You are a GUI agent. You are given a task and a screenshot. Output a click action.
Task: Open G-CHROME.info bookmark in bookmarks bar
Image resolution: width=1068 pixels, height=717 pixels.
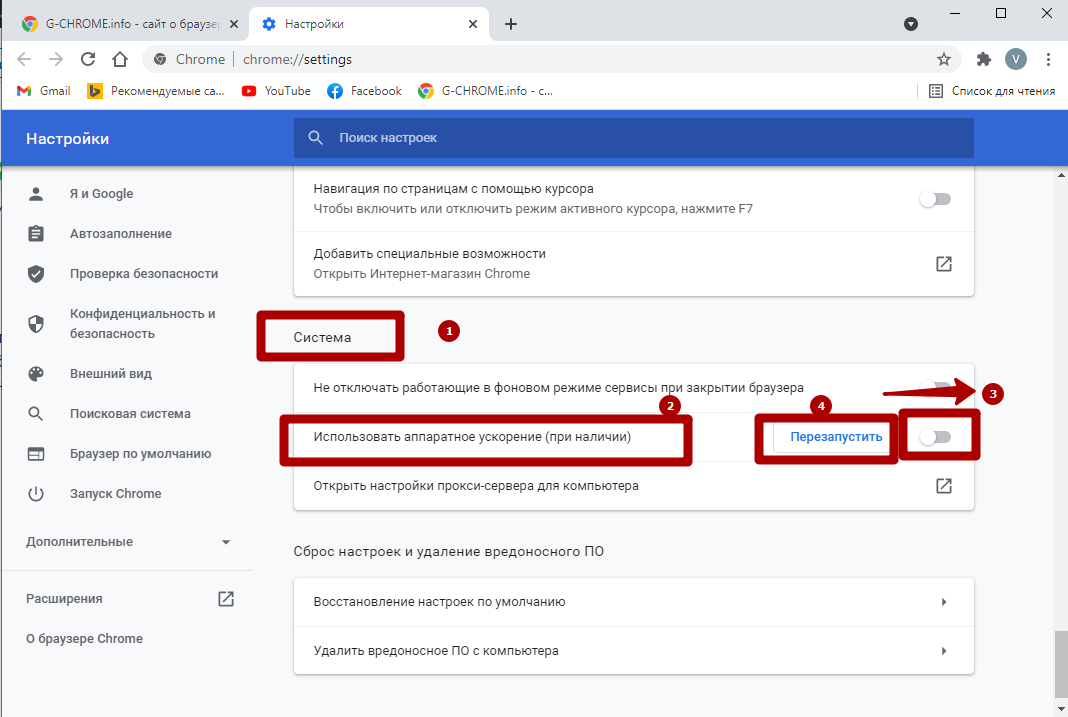(x=486, y=91)
